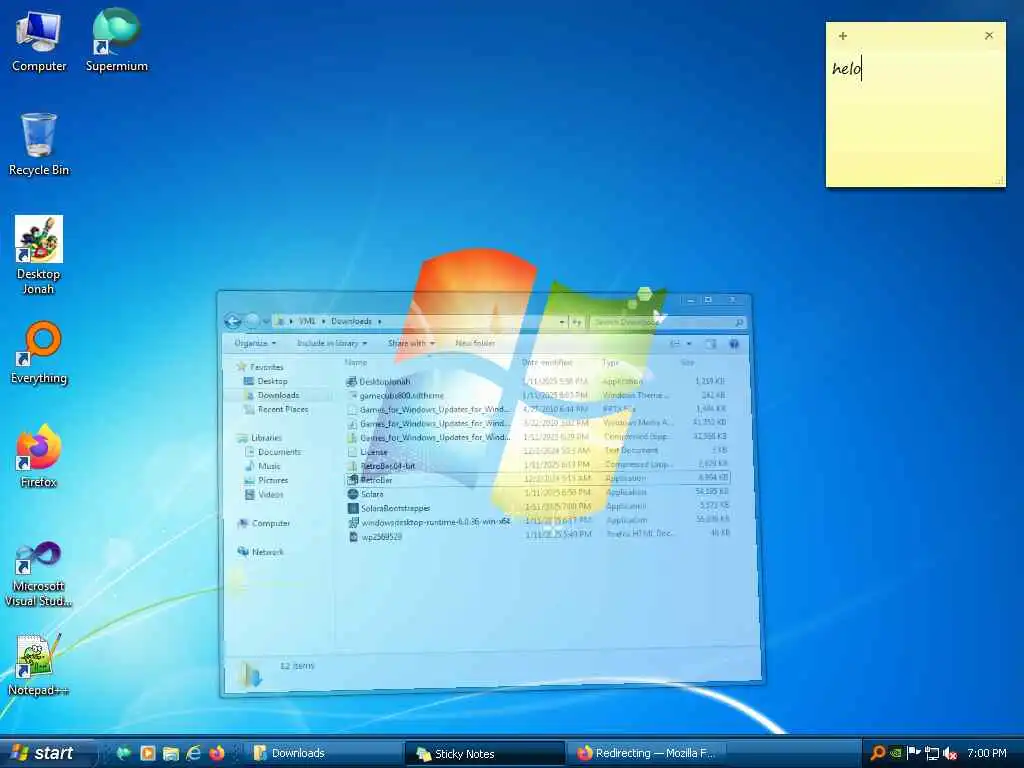The height and width of the screenshot is (768, 1024).
Task: Open the Include in library dropdown
Action: click(x=332, y=343)
